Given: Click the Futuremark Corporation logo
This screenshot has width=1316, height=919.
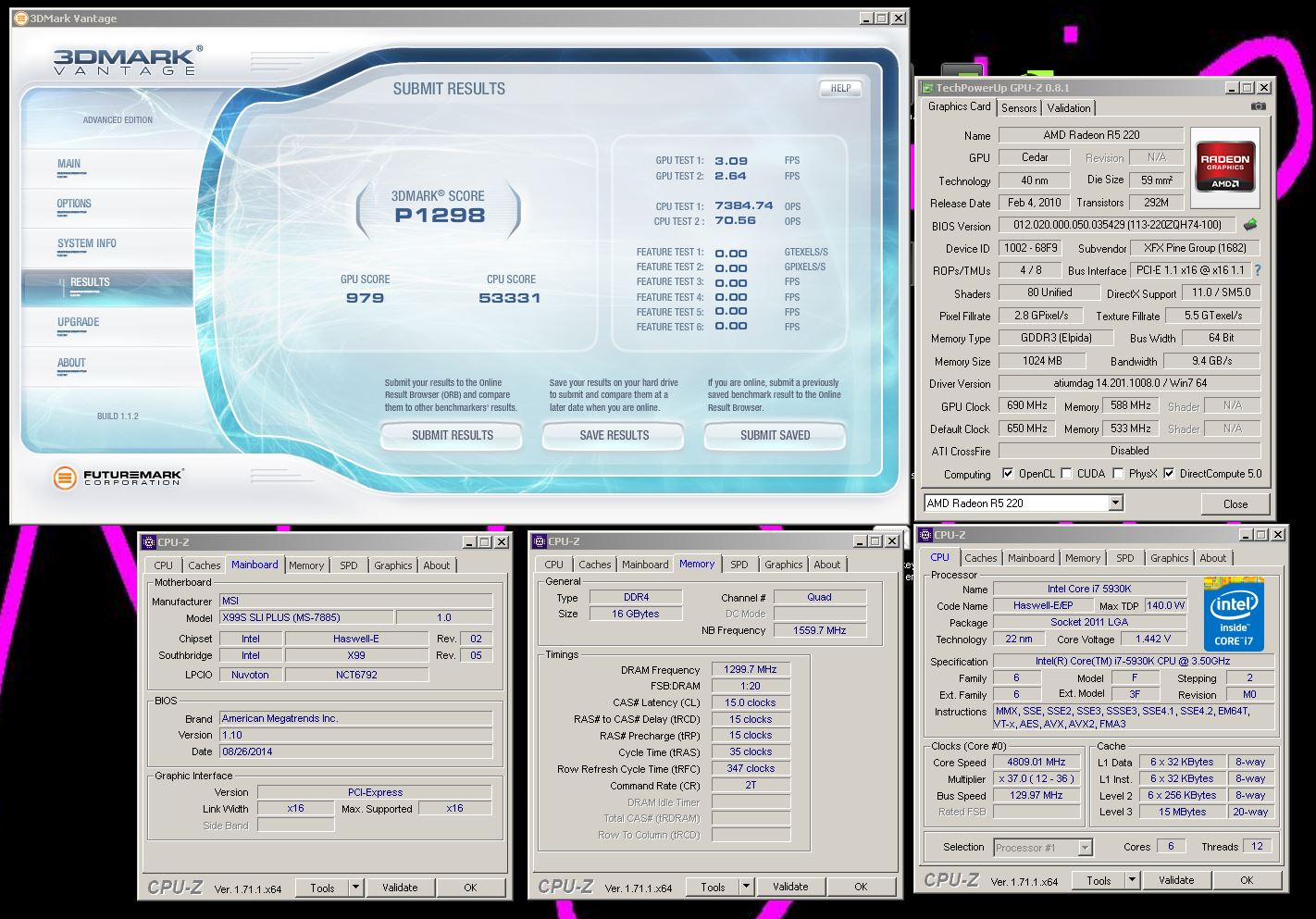Looking at the screenshot, I should click(x=118, y=478).
